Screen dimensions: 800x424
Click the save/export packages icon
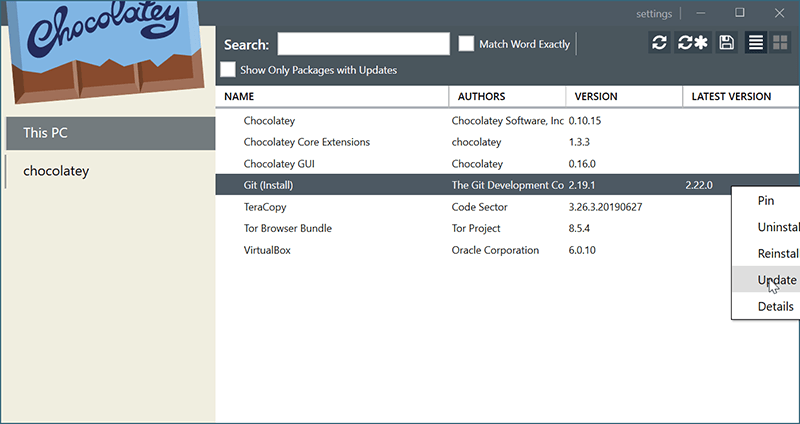[x=727, y=43]
